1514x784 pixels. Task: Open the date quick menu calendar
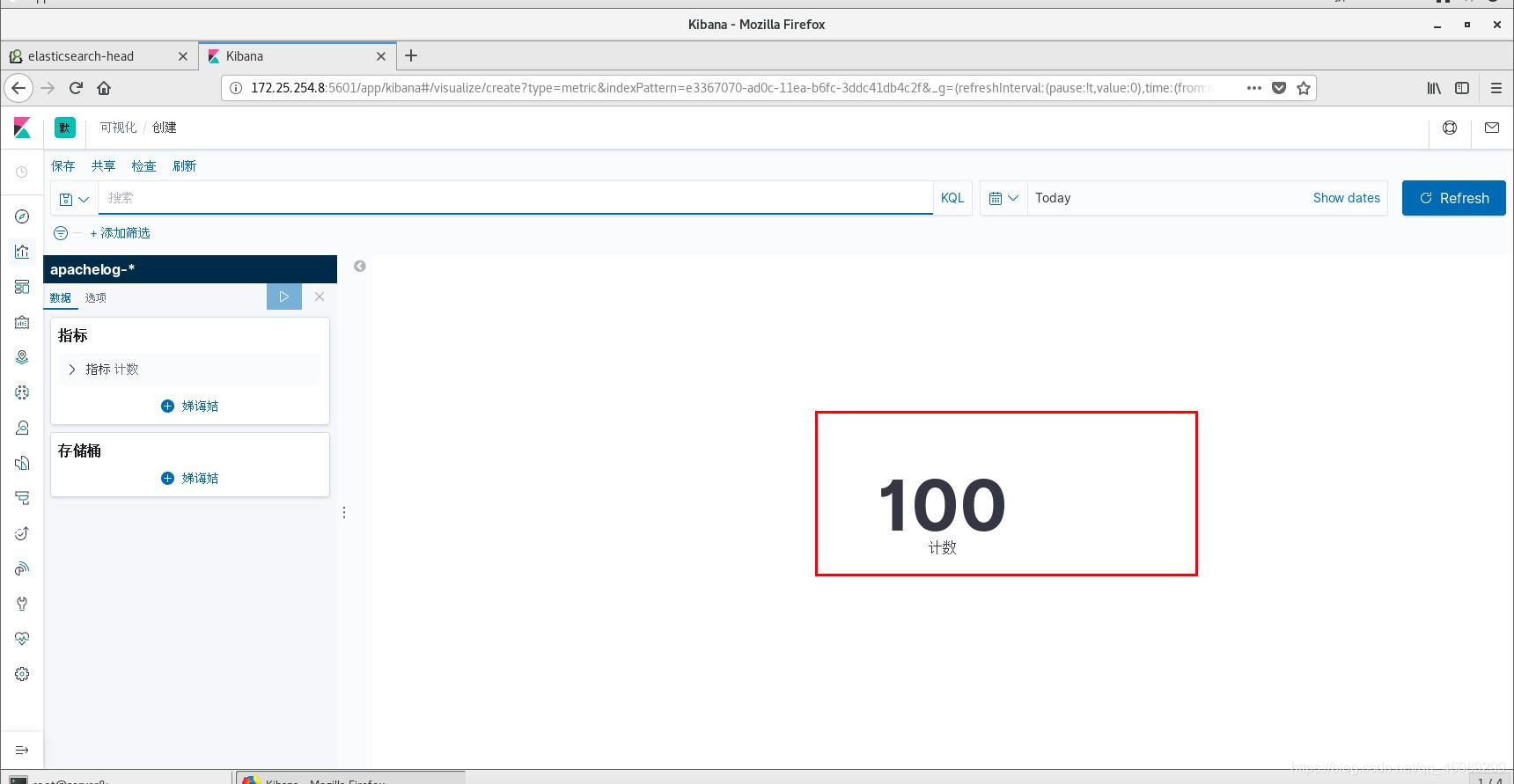1003,198
